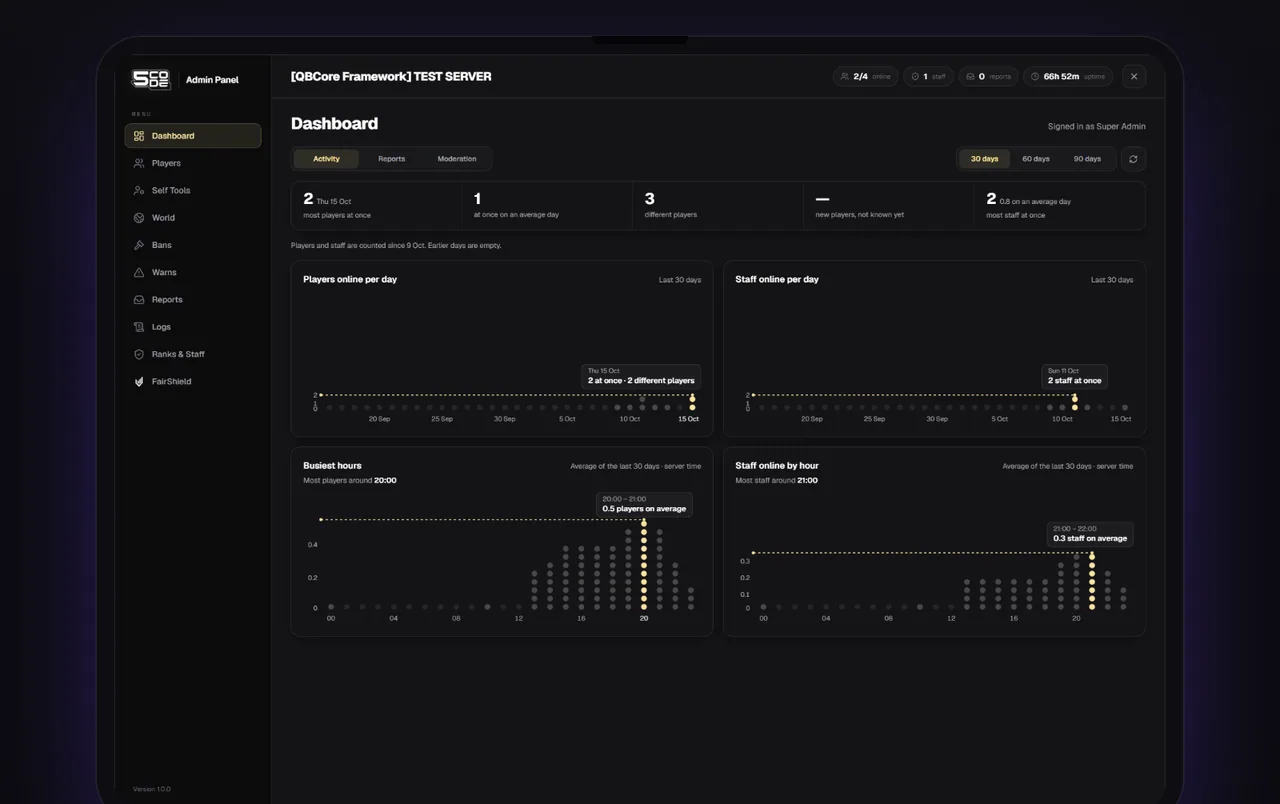
Task: Click the "[QBCore Framework] TEST SERVER" title
Action: coord(391,76)
